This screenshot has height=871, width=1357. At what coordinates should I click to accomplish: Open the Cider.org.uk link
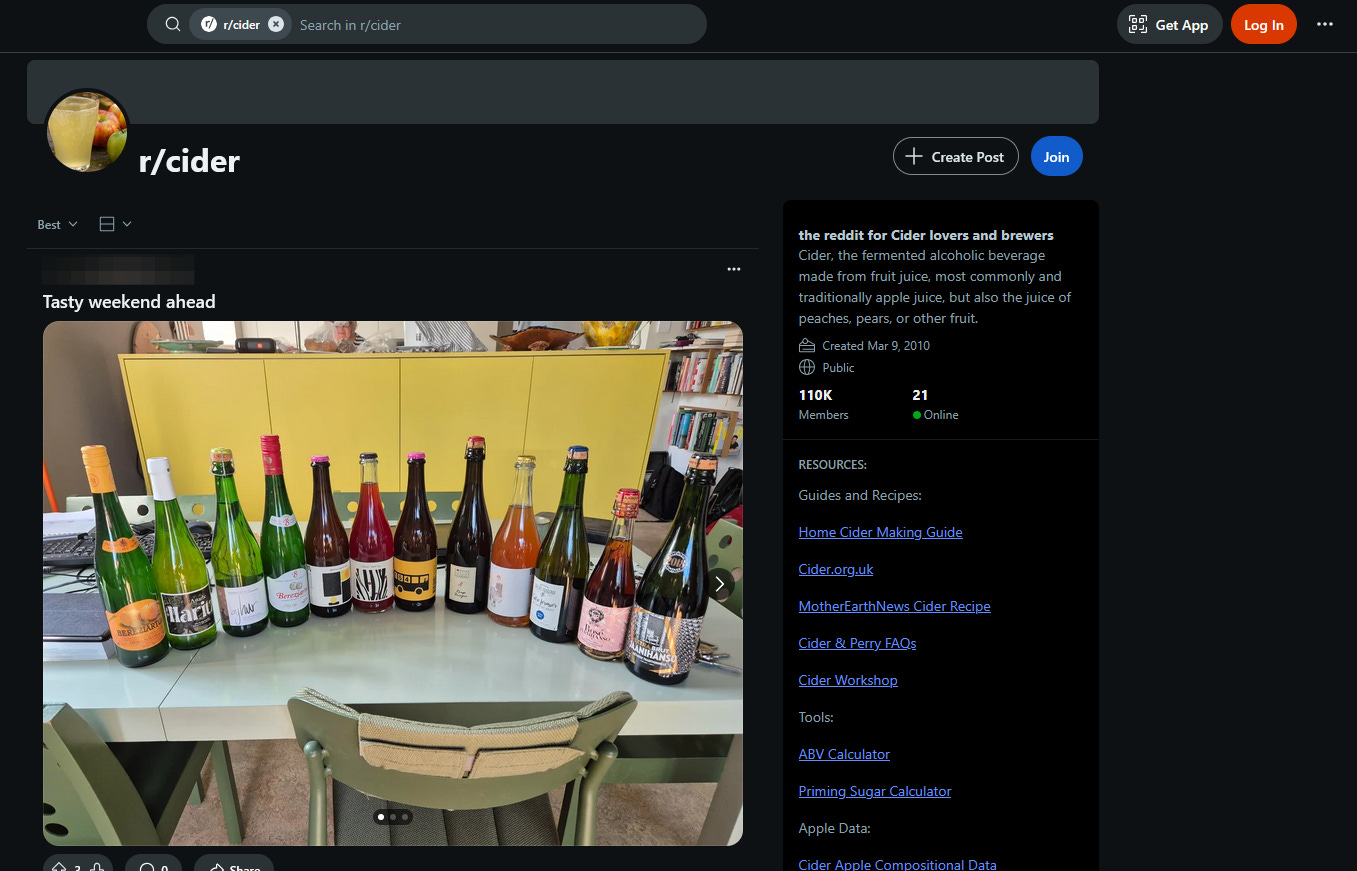[x=836, y=569]
